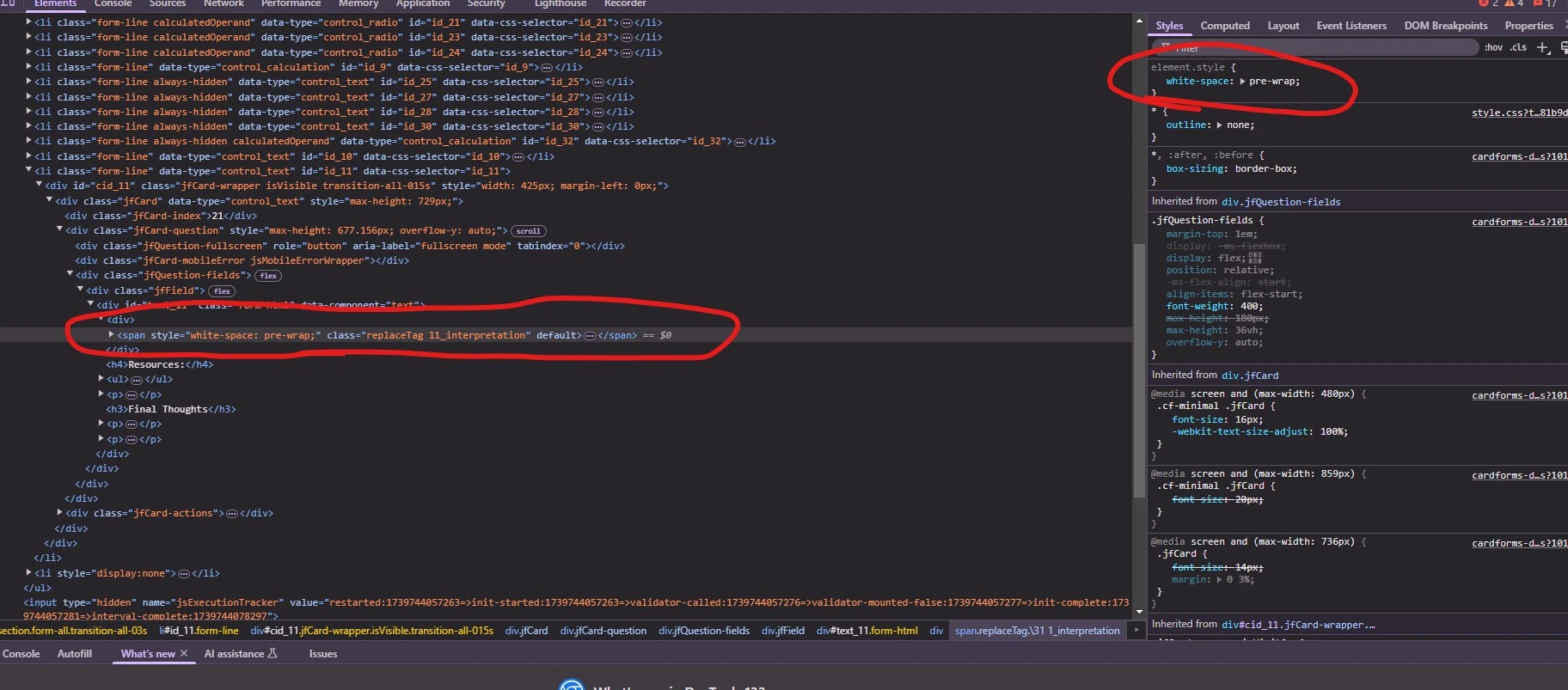The height and width of the screenshot is (690, 1568).
Task: Click the h4 Resources: element row
Action: click(159, 365)
